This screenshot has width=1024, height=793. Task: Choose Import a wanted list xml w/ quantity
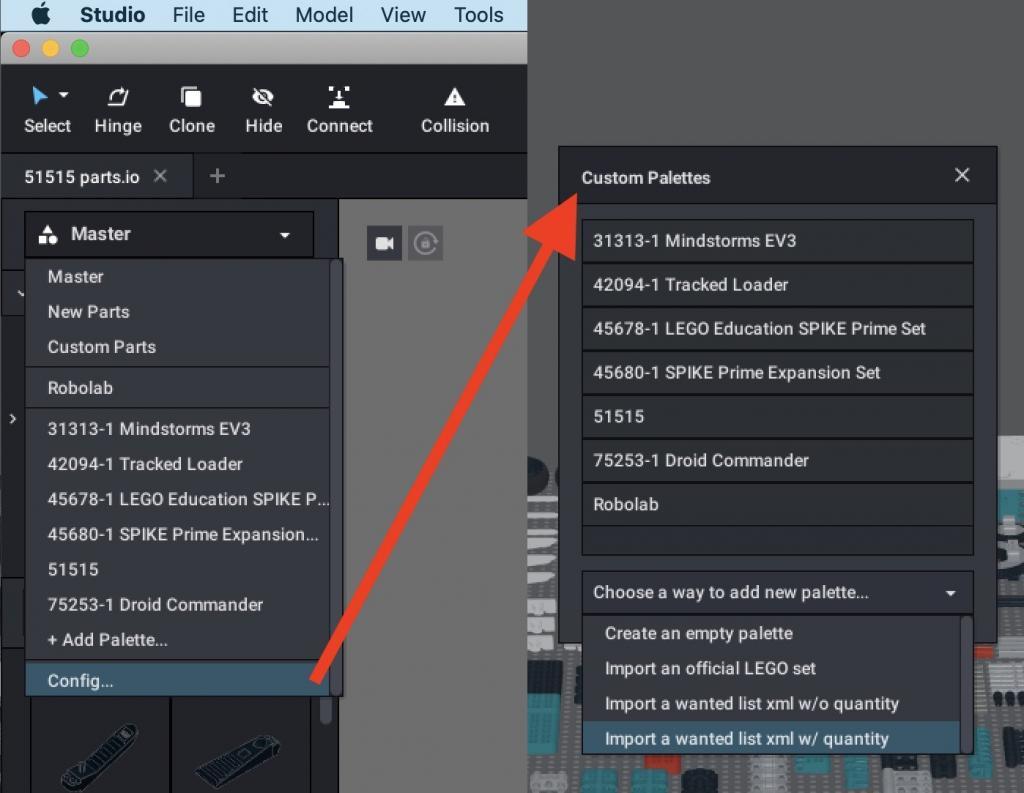tap(771, 739)
